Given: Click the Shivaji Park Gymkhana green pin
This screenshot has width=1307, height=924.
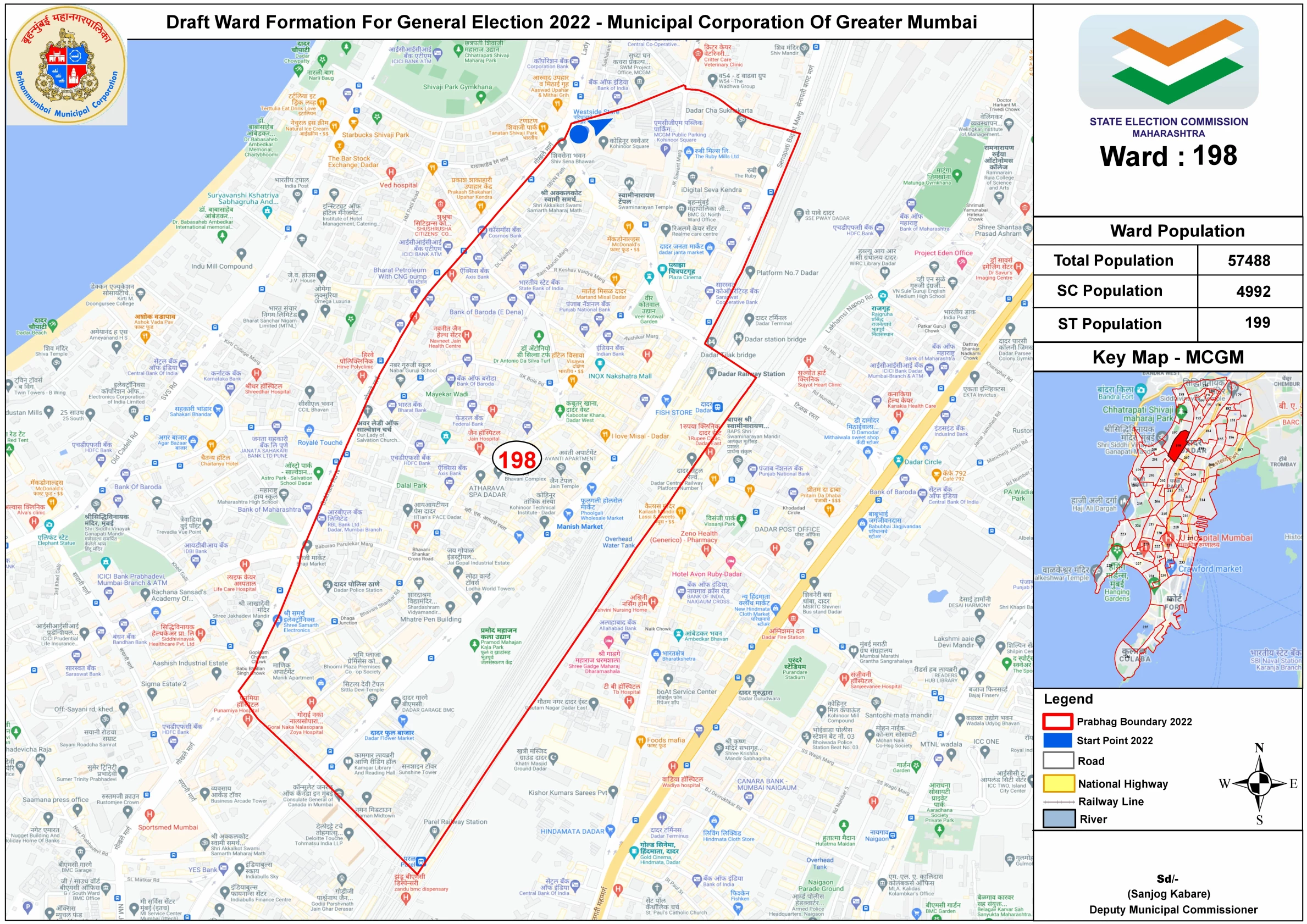Looking at the screenshot, I should [481, 96].
